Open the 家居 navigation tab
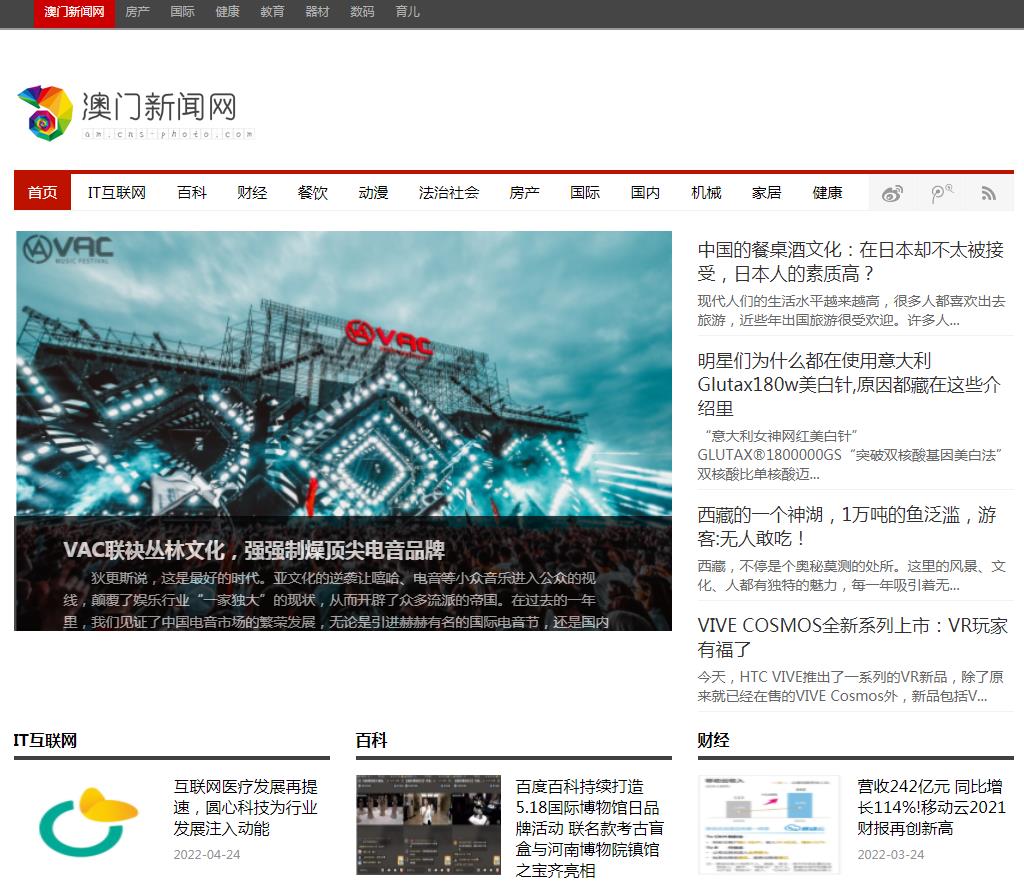This screenshot has width=1024, height=883. 767,193
